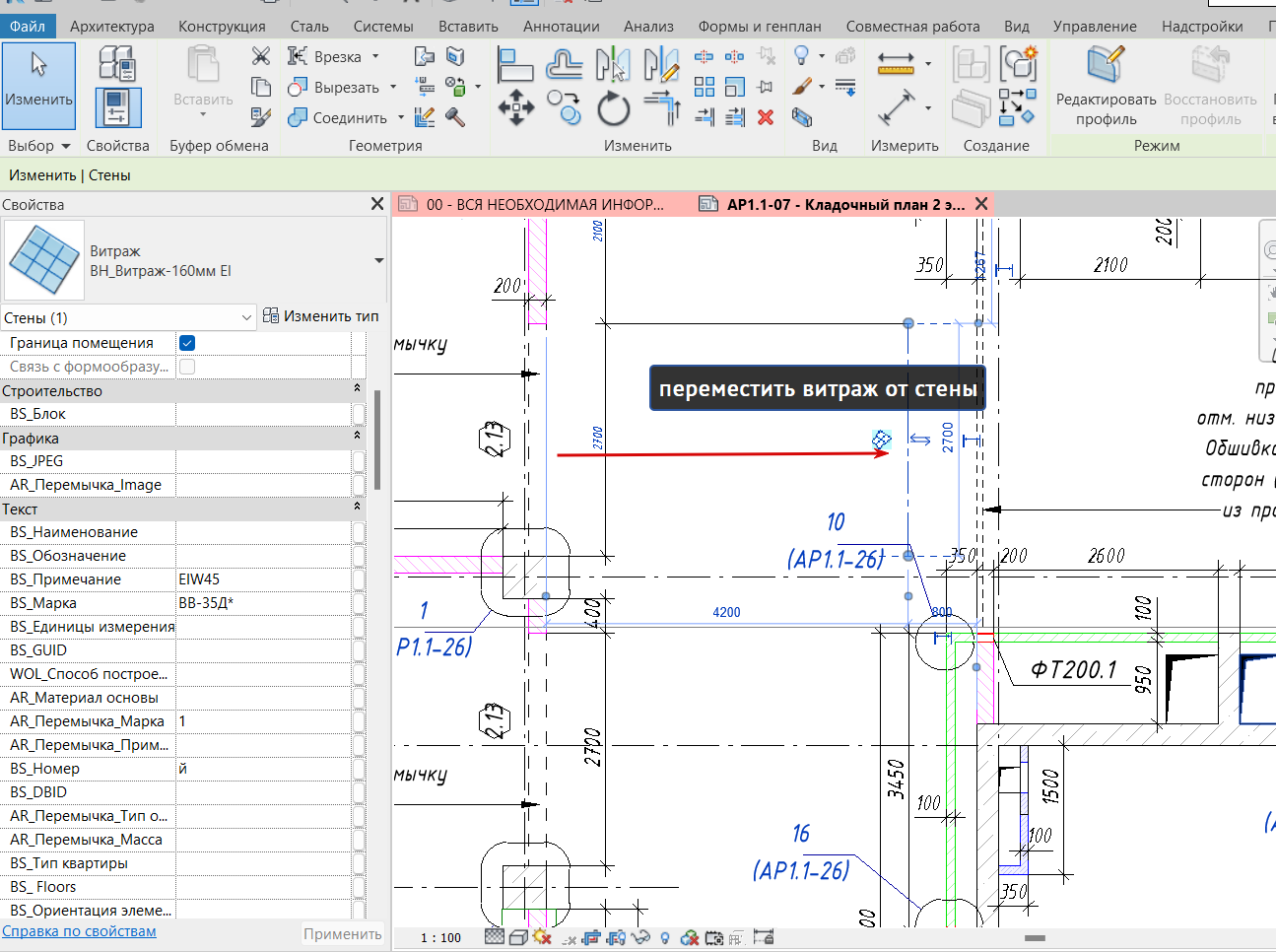
Task: Click the red Delete icon
Action: pyautogui.click(x=766, y=117)
